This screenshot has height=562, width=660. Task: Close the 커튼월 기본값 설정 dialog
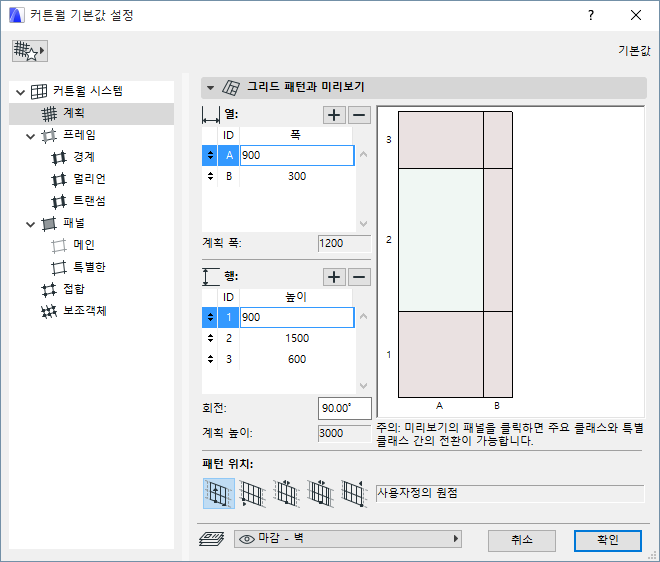[636, 15]
